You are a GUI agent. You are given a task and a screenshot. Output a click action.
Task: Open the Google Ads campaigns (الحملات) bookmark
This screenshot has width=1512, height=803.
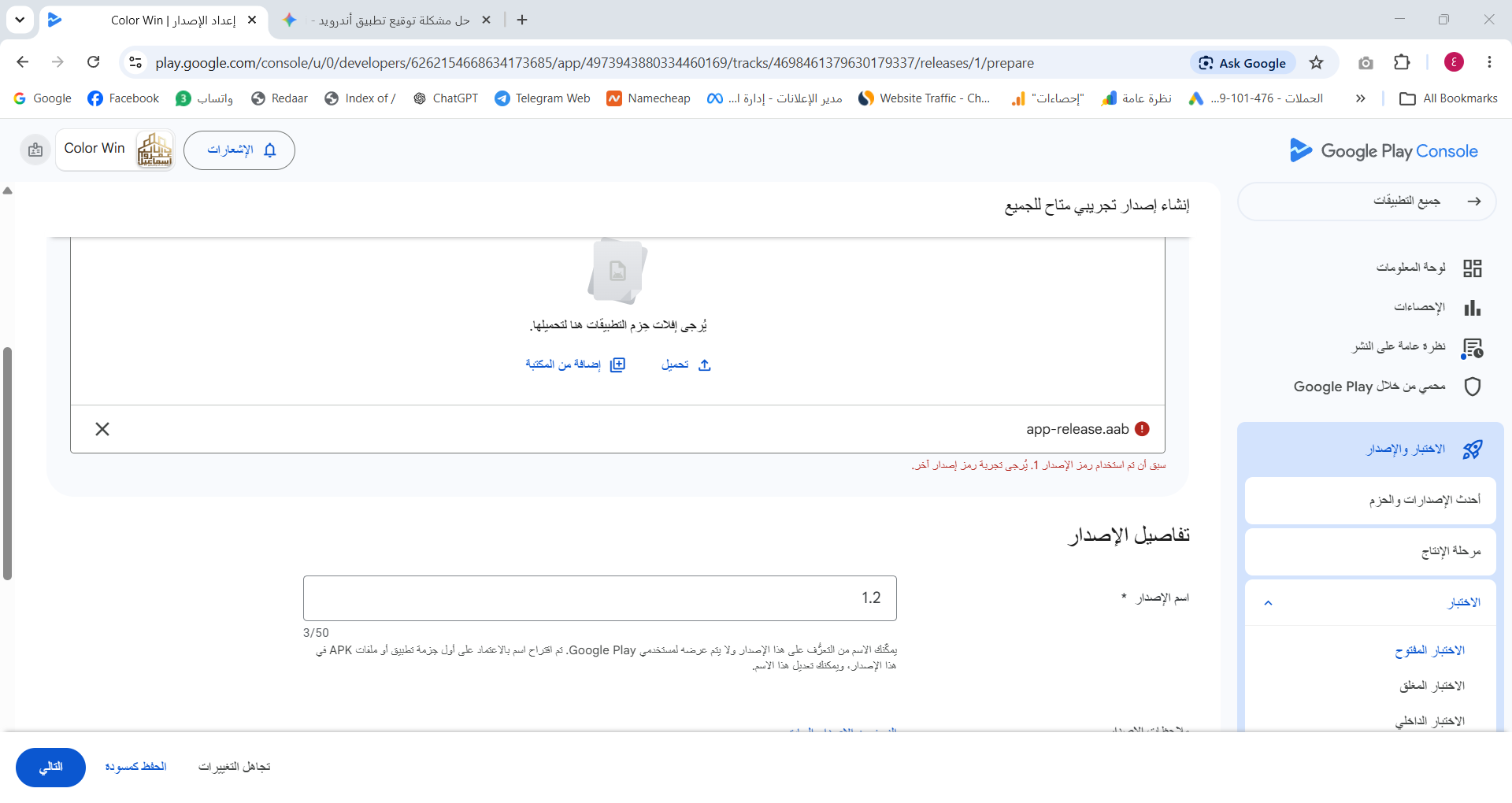pos(1256,98)
